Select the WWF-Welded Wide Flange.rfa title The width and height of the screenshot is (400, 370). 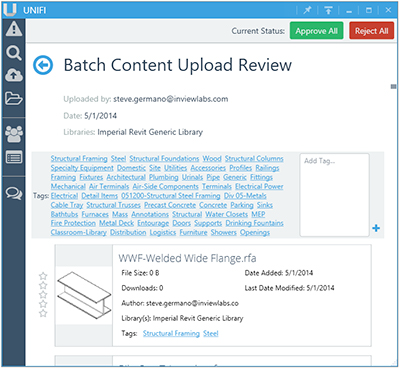click(x=187, y=258)
